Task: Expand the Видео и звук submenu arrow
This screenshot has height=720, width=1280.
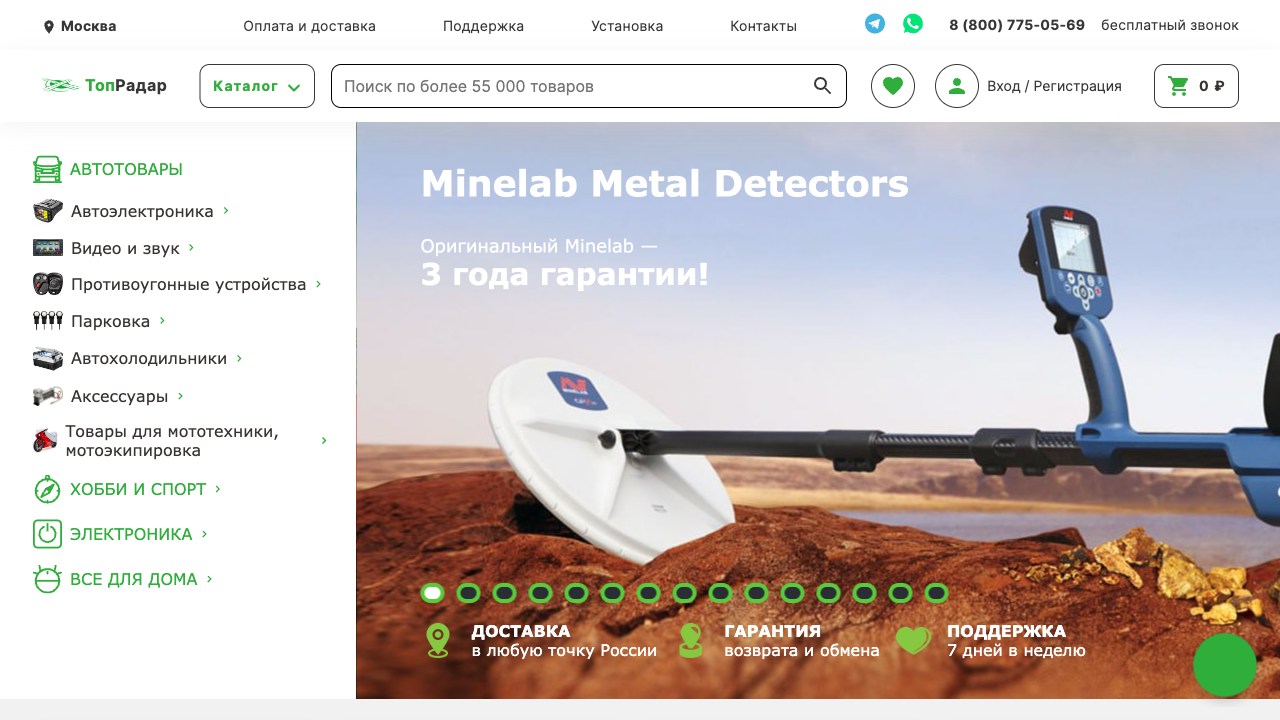Action: [x=191, y=247]
